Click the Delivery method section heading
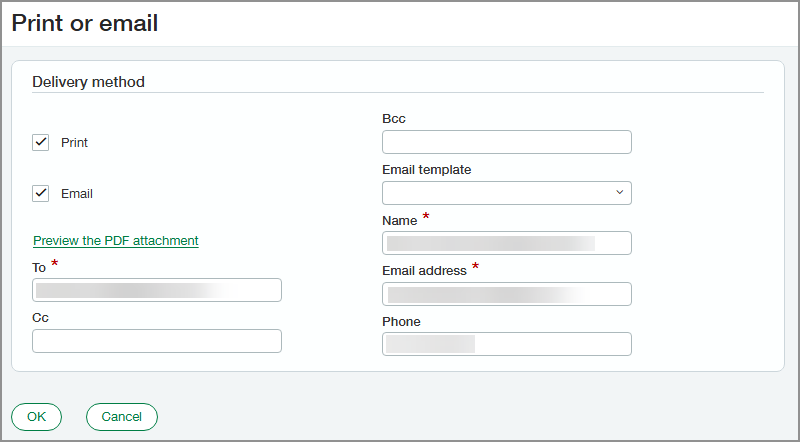The width and height of the screenshot is (800, 442). [x=88, y=82]
